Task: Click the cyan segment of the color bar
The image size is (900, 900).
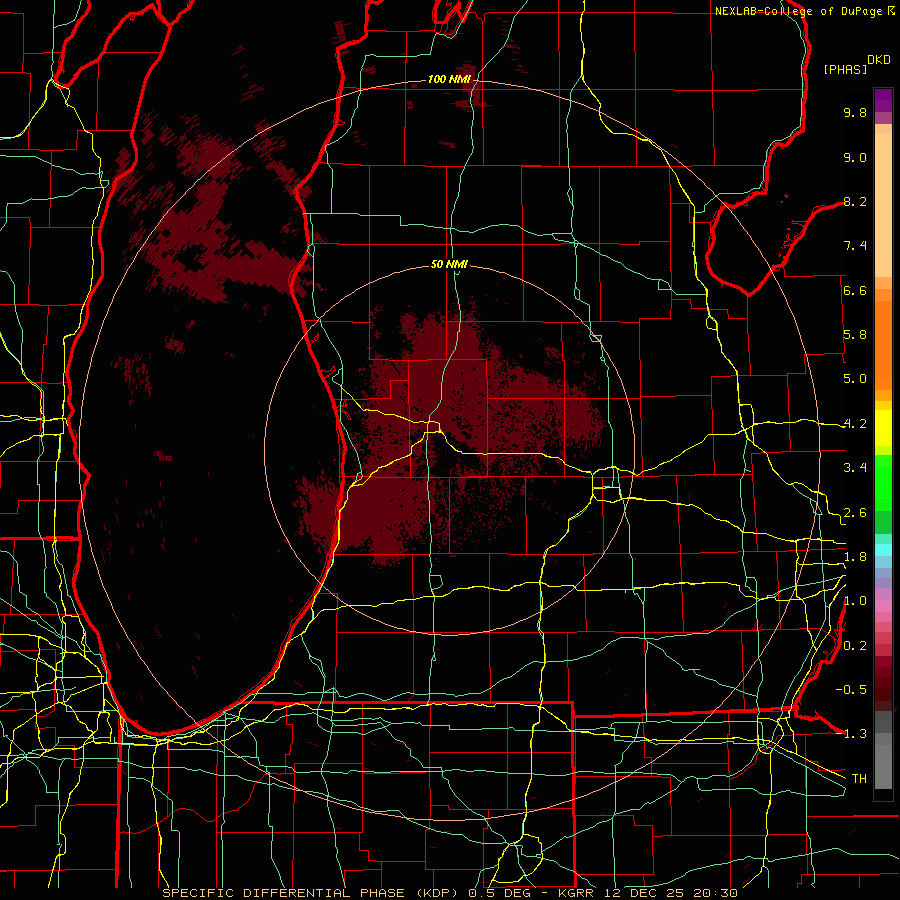Action: (883, 549)
